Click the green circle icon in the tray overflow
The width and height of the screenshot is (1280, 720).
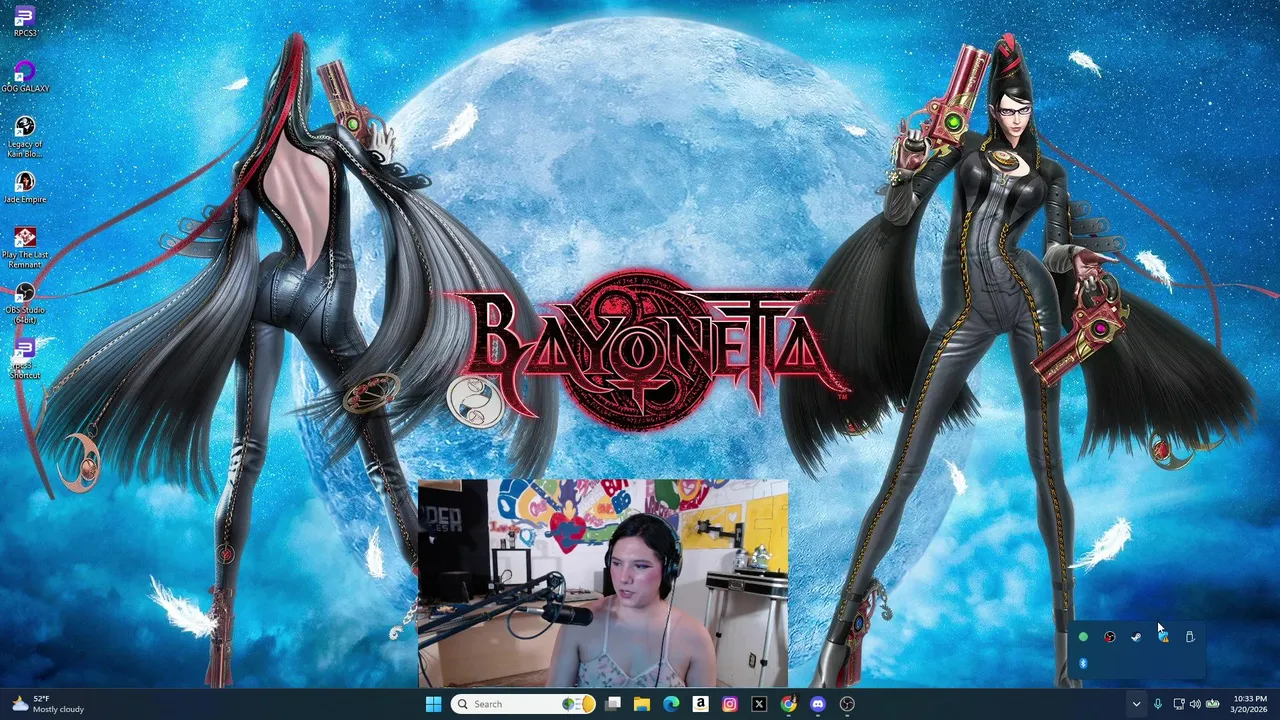[1083, 637]
